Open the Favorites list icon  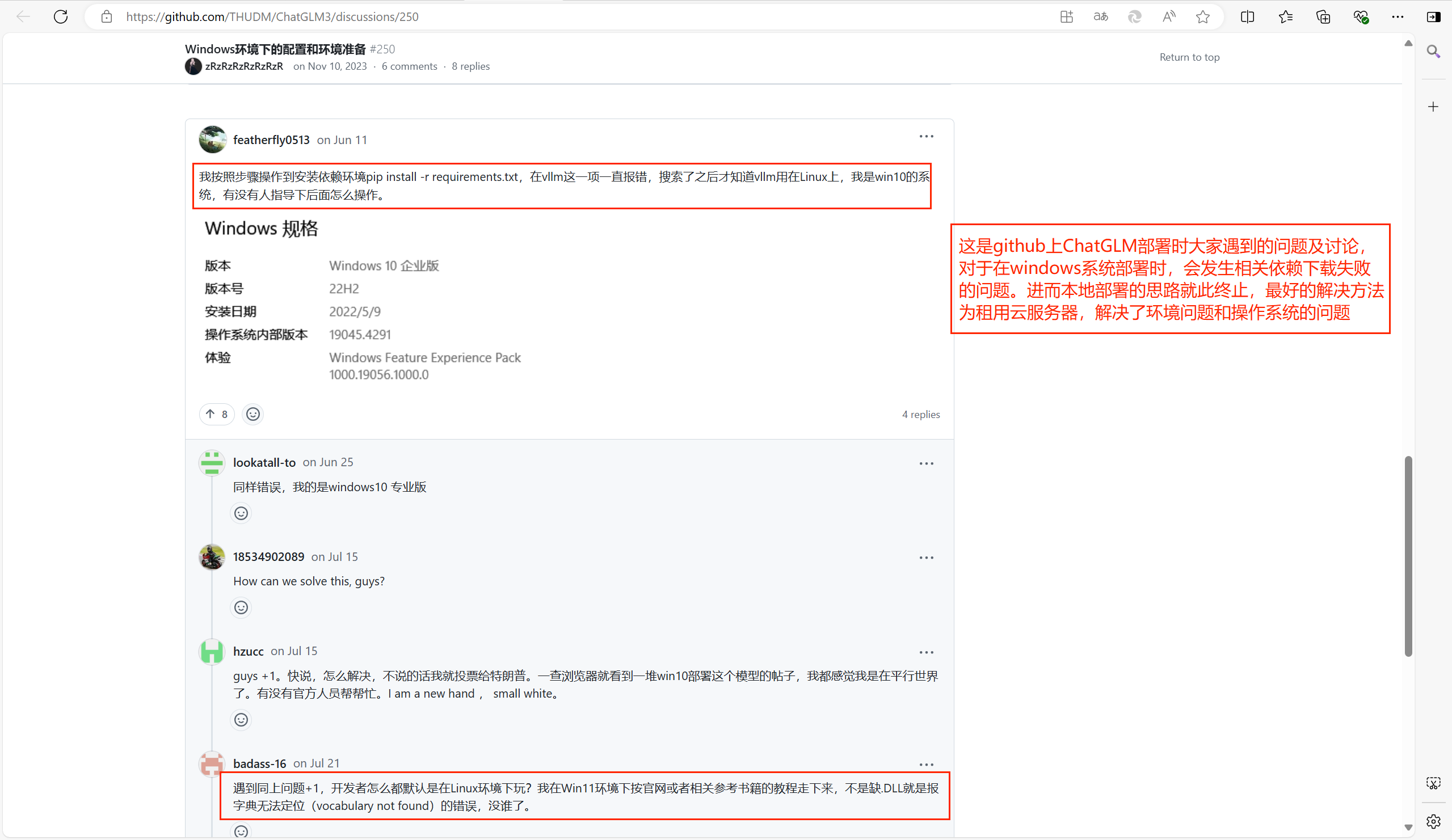coord(1286,16)
